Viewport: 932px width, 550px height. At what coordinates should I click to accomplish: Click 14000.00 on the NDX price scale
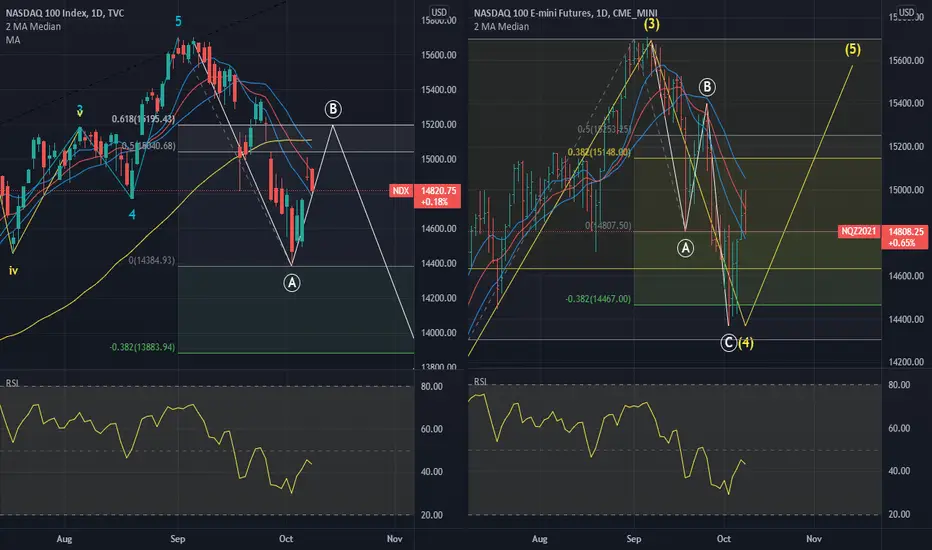click(x=439, y=333)
